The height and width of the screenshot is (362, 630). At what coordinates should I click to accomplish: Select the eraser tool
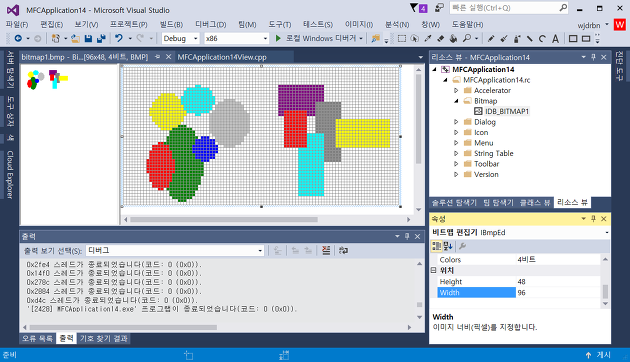click(x=441, y=39)
